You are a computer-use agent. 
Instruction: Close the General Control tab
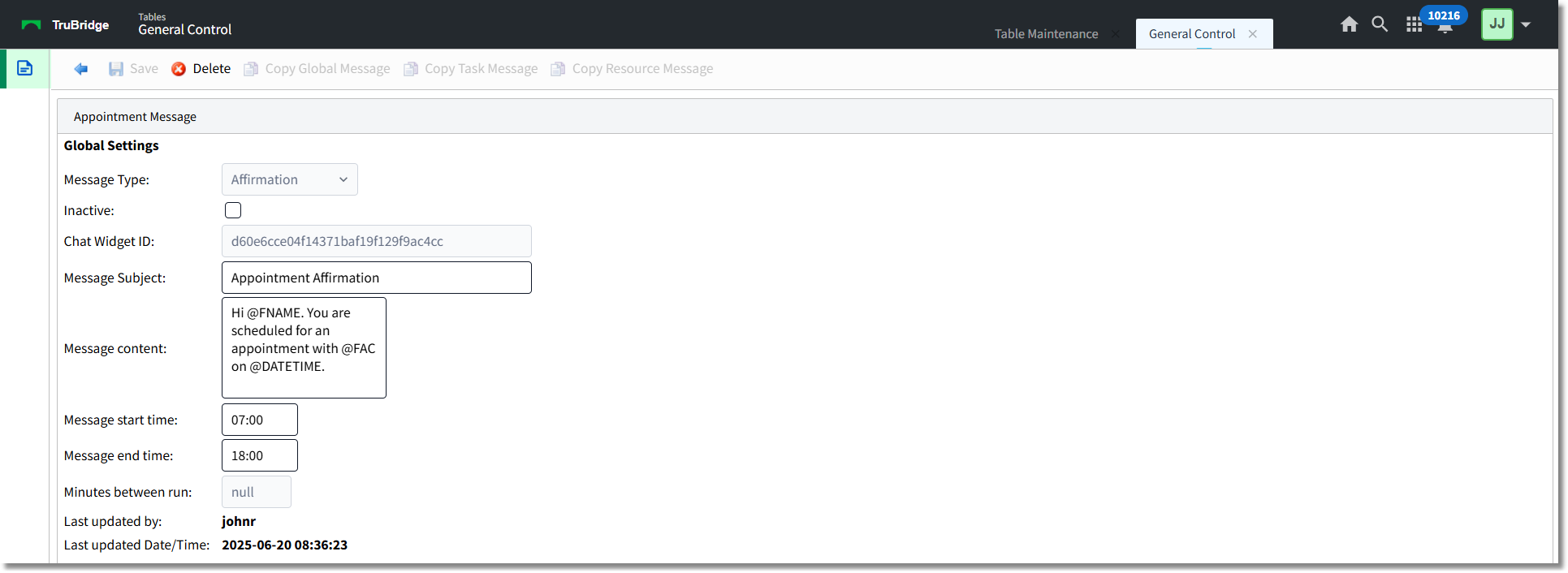1253,34
